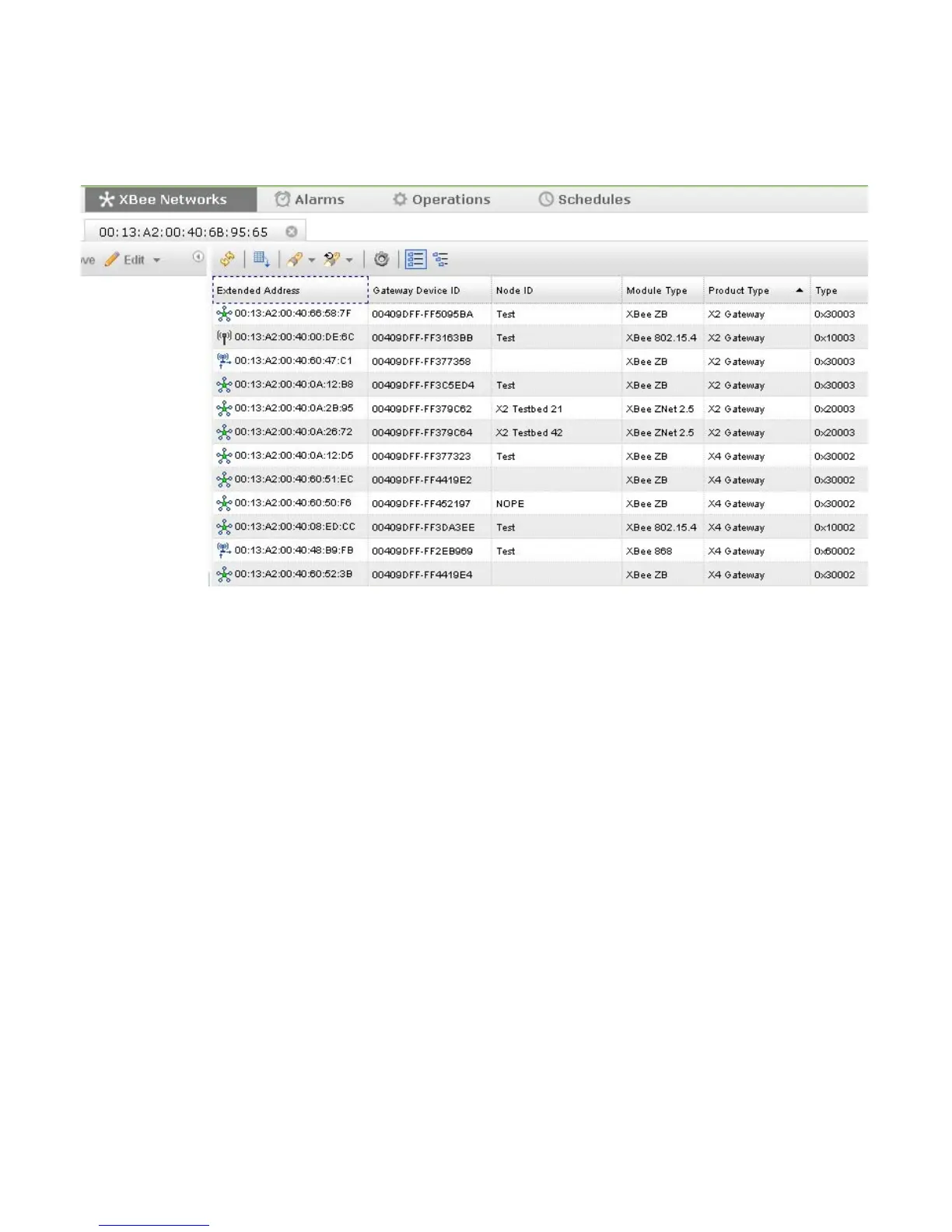Open the clear-discover dropdown arrow
Screen dimensions: 952x1232
(x=349, y=260)
